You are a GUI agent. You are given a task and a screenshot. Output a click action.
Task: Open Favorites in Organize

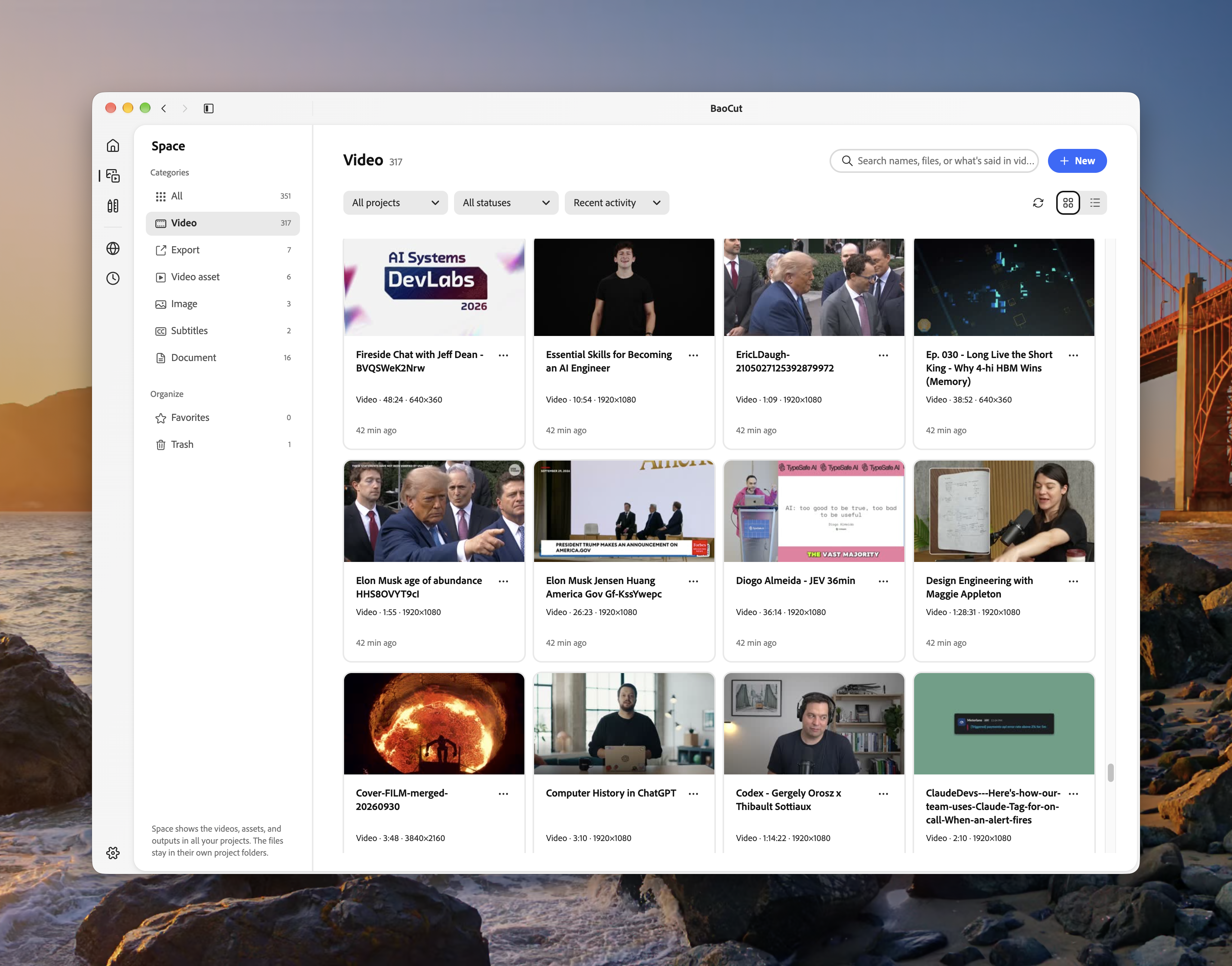point(223,418)
